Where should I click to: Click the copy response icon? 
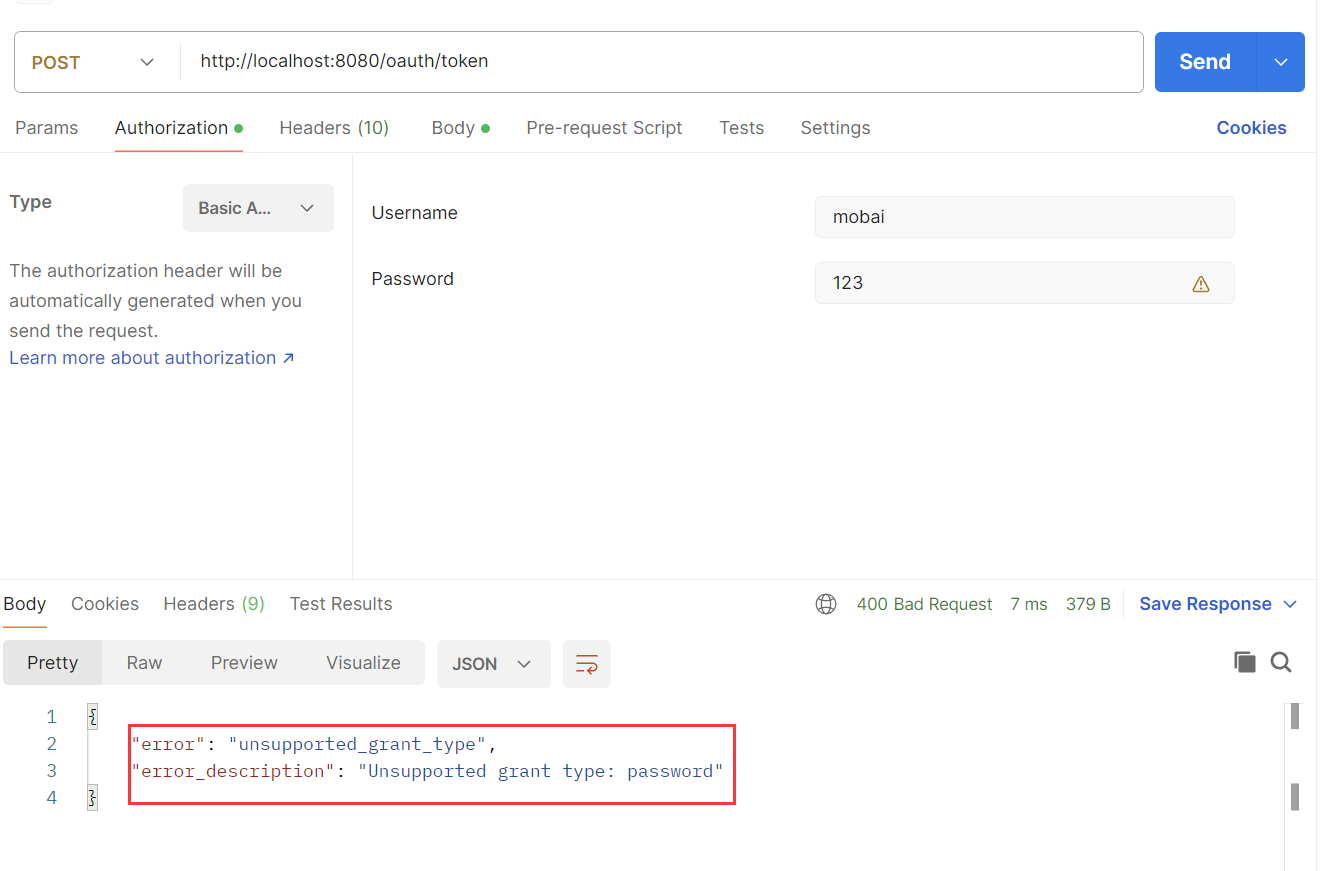tap(1244, 662)
